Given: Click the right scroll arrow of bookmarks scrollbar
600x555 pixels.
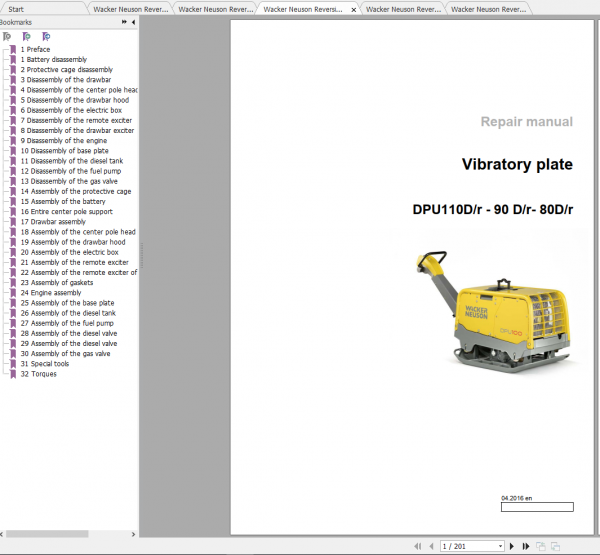Looking at the screenshot, I should [133, 534].
